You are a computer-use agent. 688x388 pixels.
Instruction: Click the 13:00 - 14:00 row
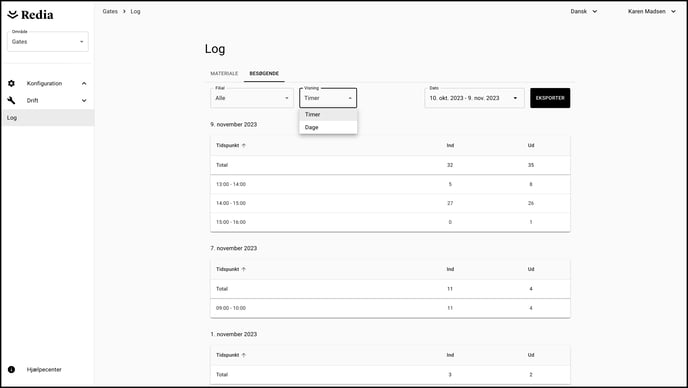[x=390, y=184]
